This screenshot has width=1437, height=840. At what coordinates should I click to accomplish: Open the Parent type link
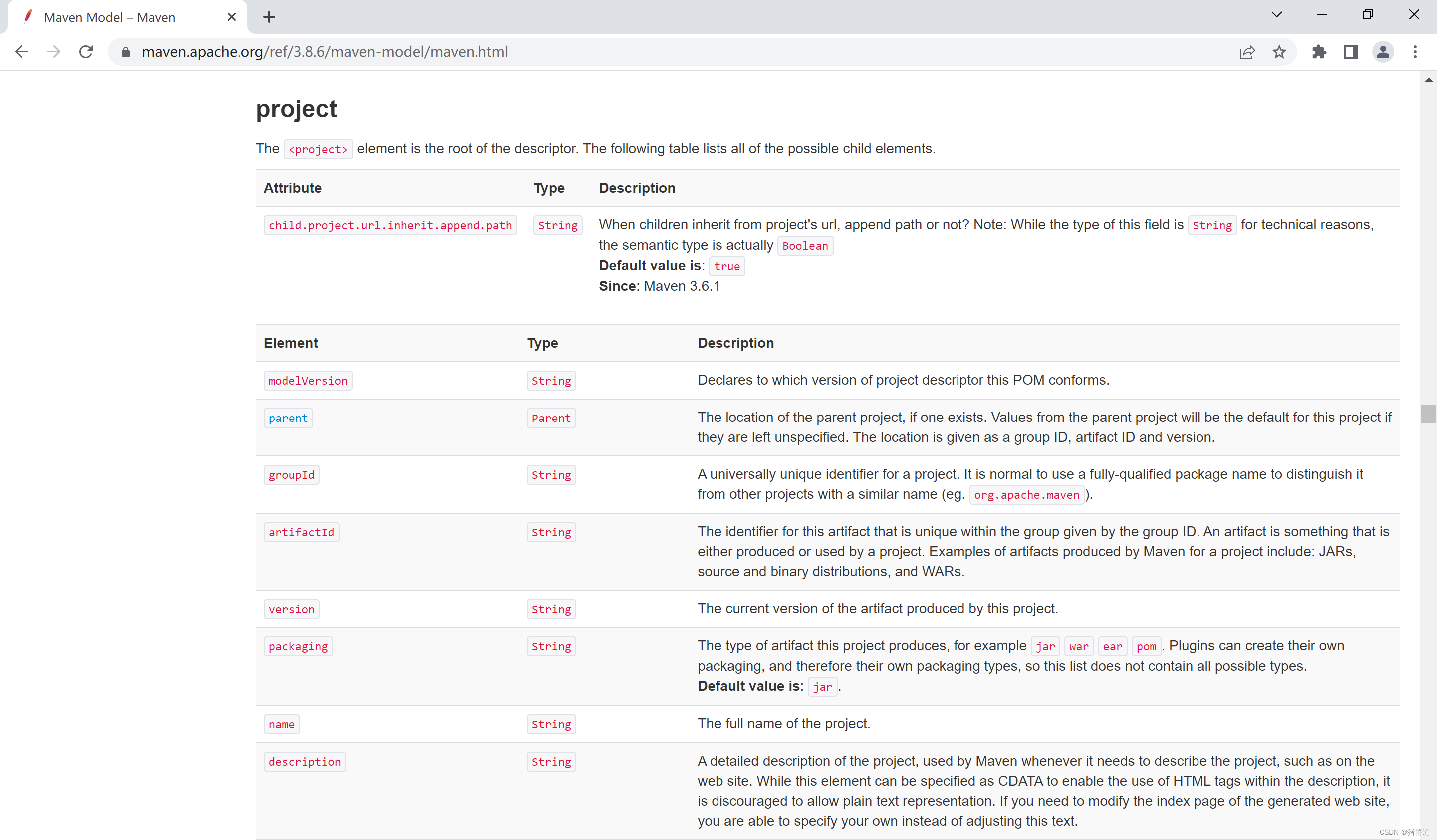tap(551, 419)
